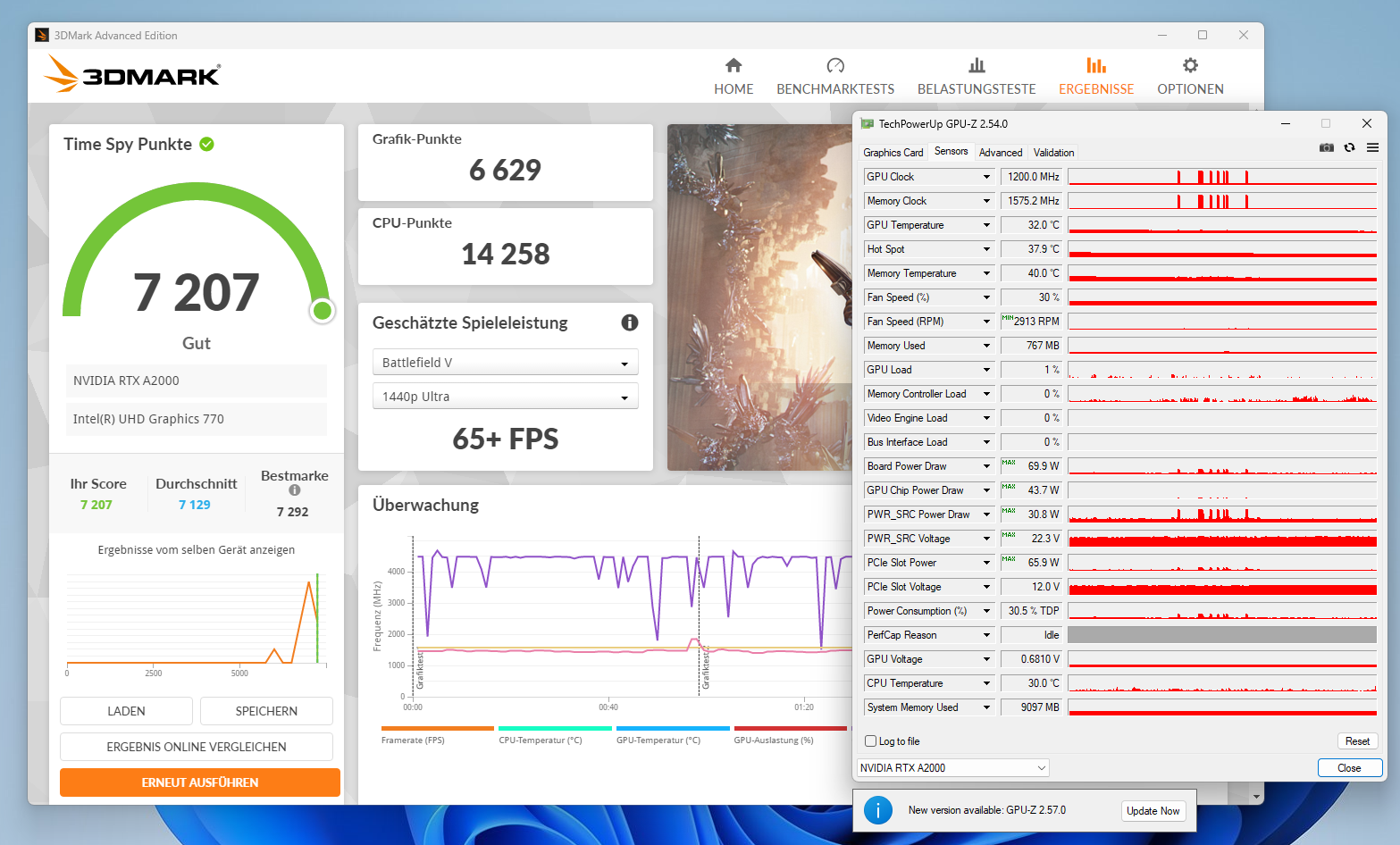Click the CPU-Temperatur teal legend bar
This screenshot has width=1400, height=845.
point(555,729)
